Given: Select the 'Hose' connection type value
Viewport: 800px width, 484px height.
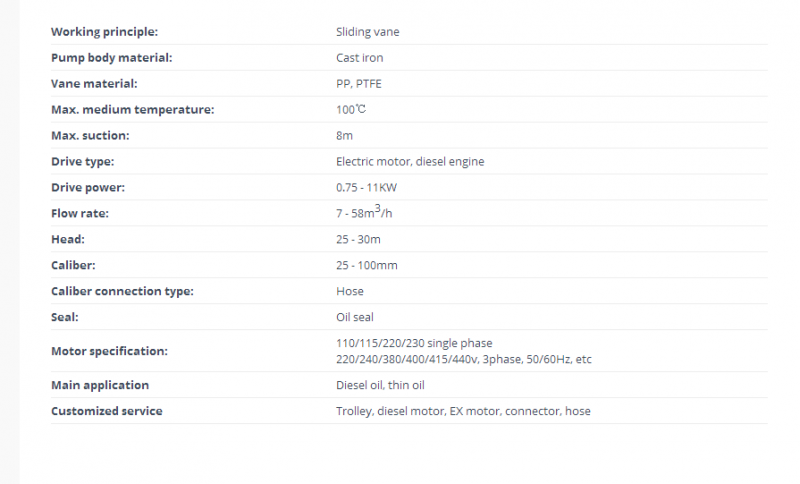Looking at the screenshot, I should pos(350,291).
